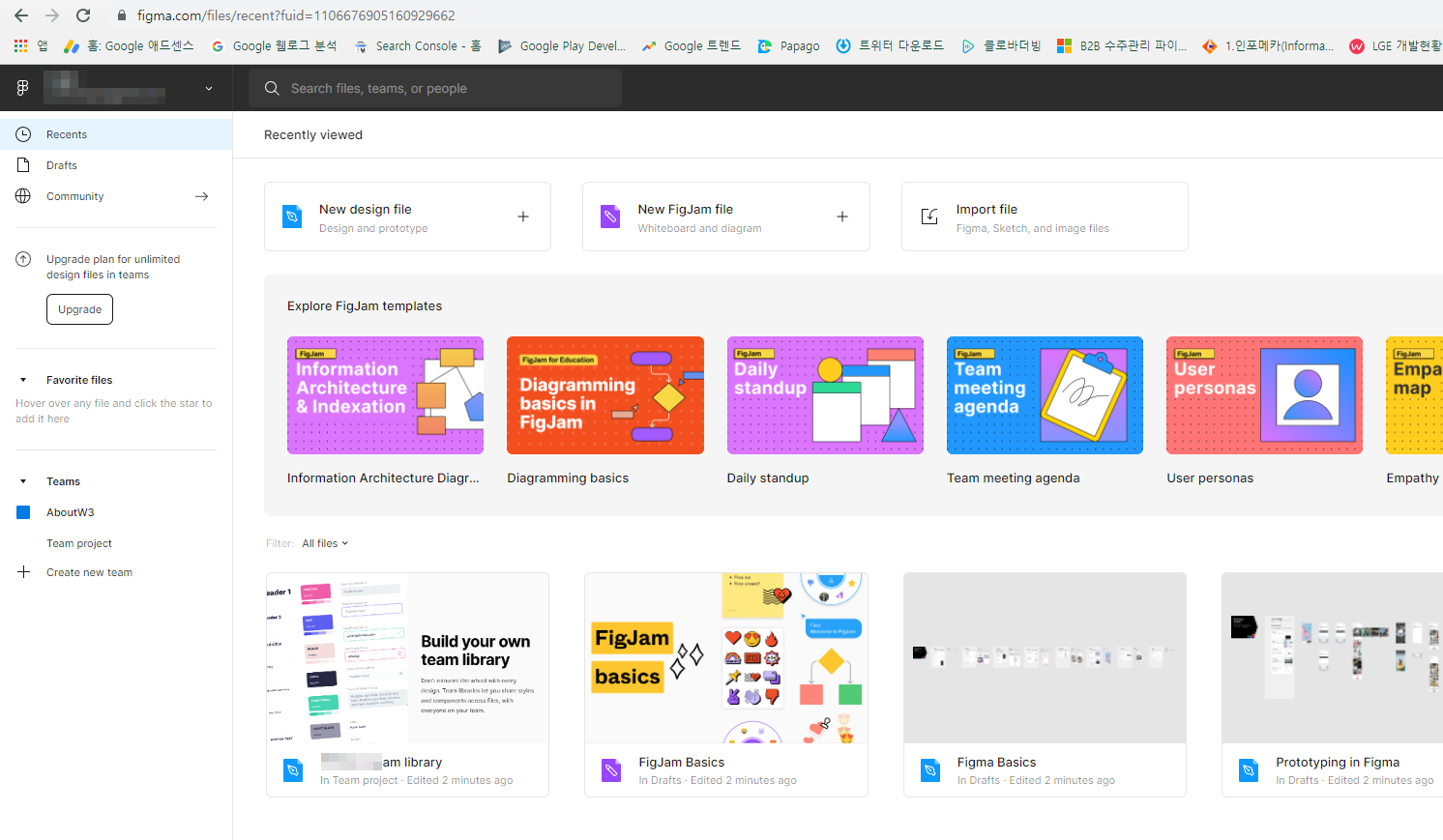Open the apps grid bookmark icon

click(x=20, y=45)
